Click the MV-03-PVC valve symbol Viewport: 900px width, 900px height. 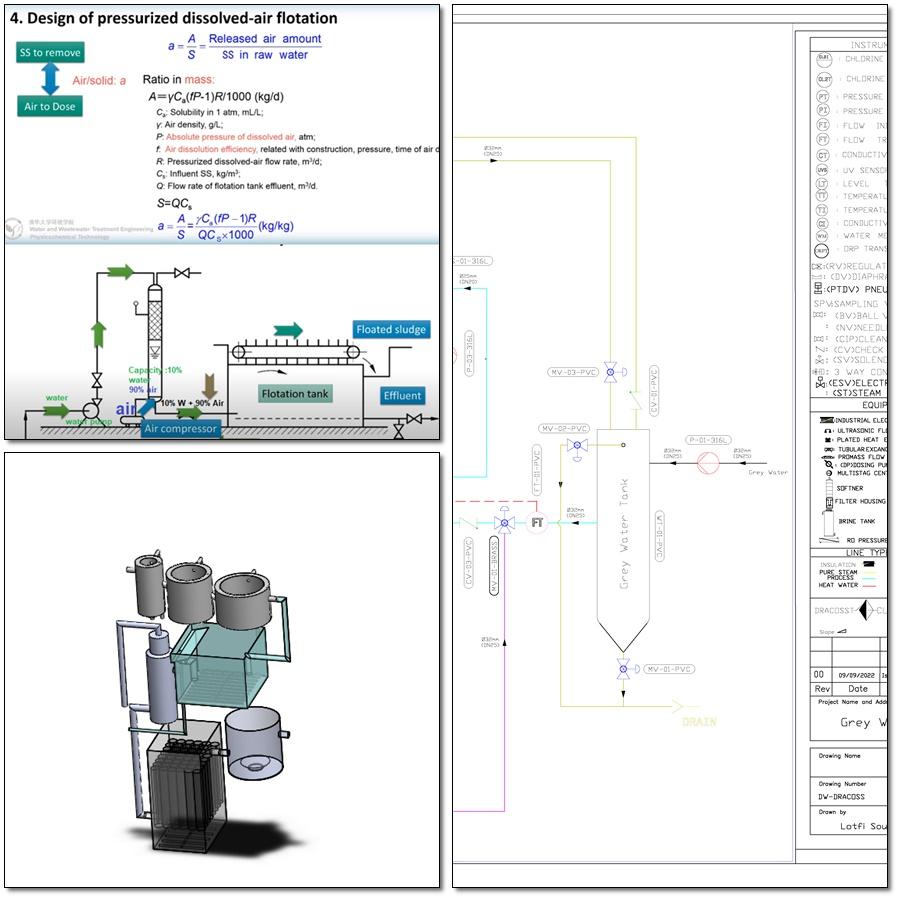[622, 373]
